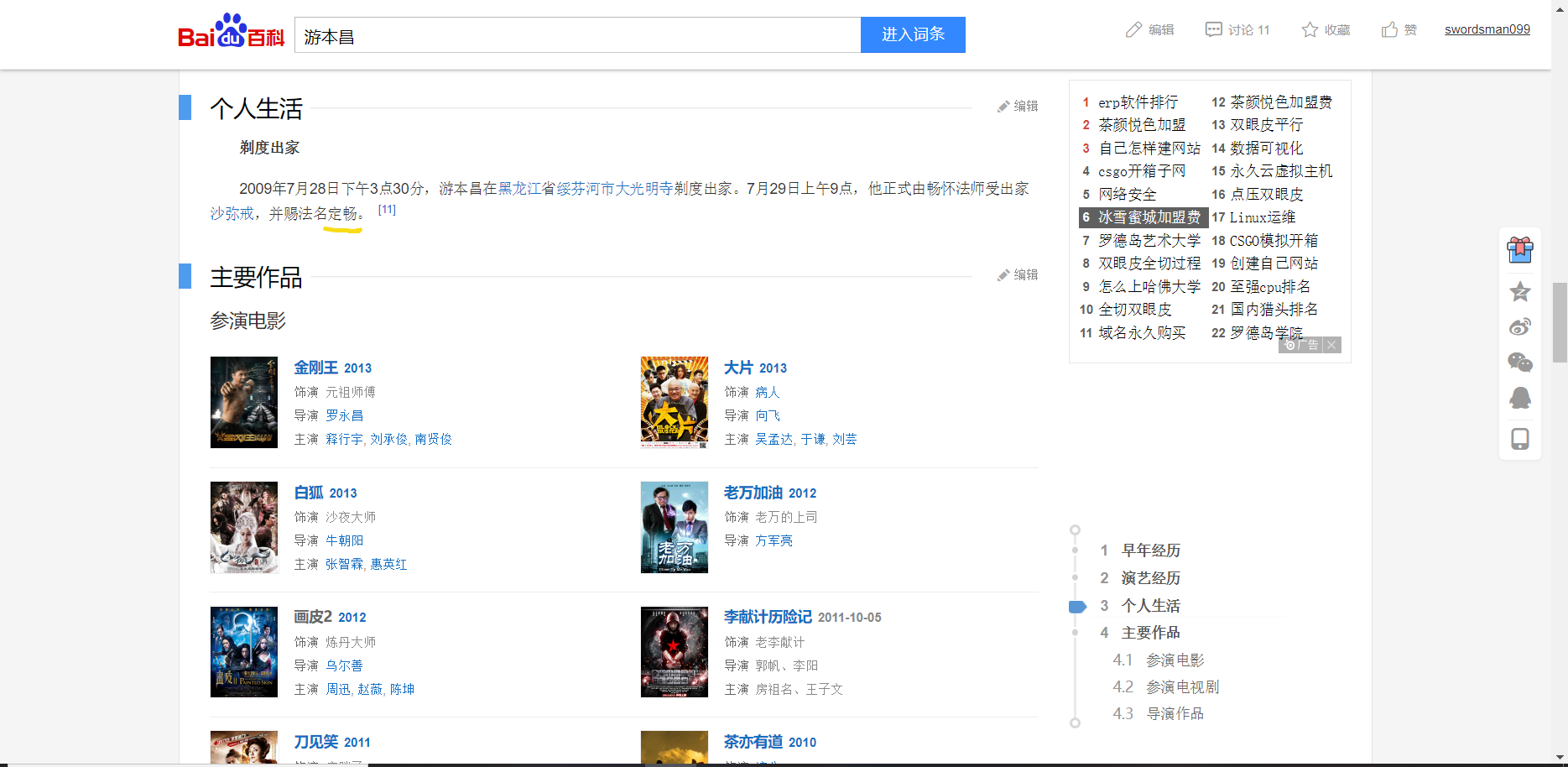Open the 李献计历险记 title link
The image size is (1568, 767).
click(768, 617)
